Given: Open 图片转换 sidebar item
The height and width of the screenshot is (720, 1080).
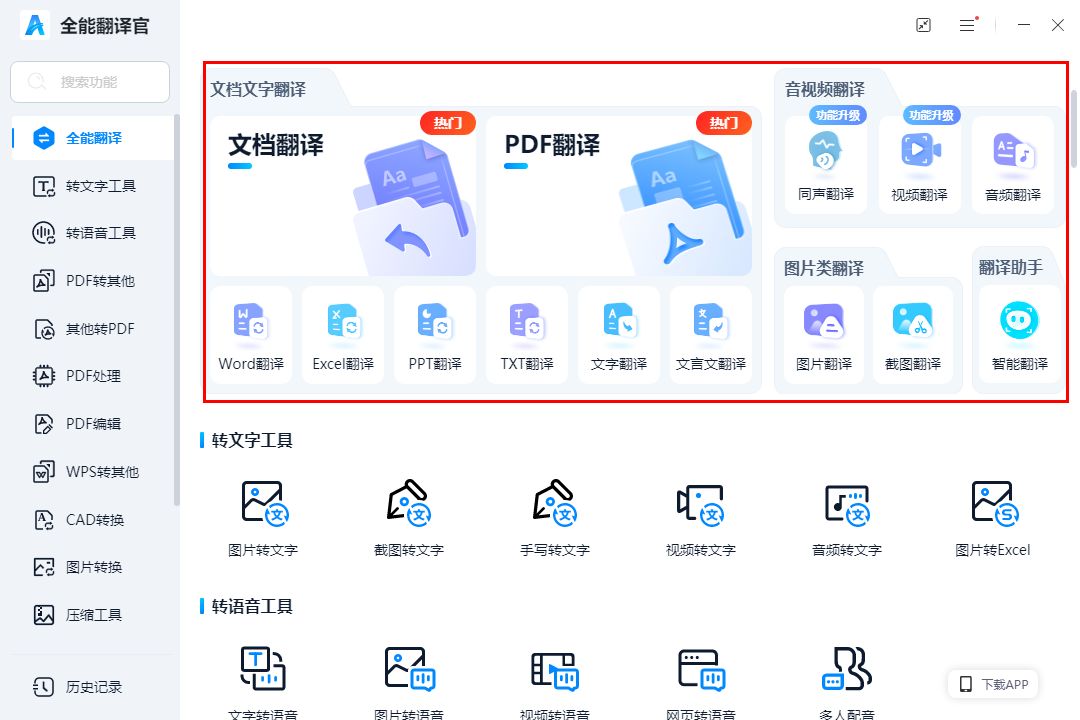Looking at the screenshot, I should (x=92, y=567).
